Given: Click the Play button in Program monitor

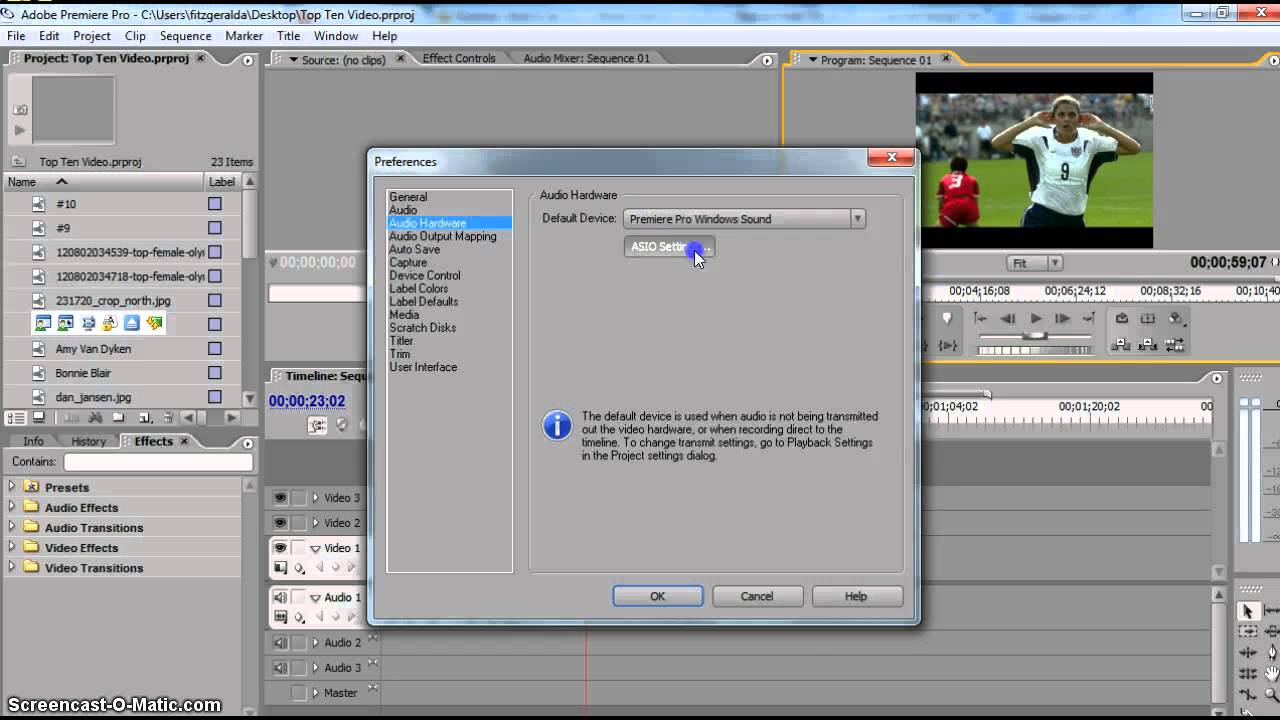Looking at the screenshot, I should [1036, 318].
